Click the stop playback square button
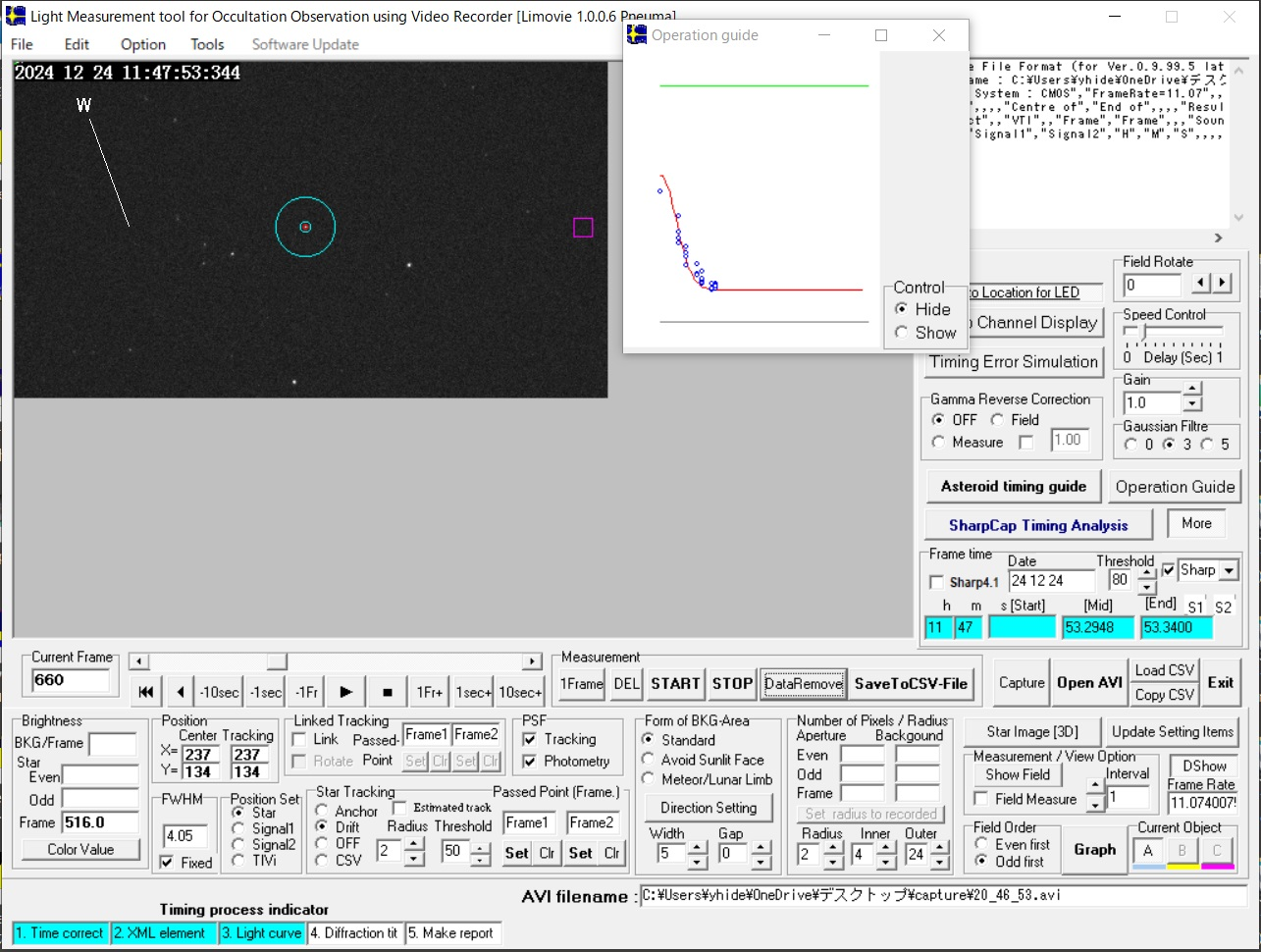Viewport: 1261px width, 952px height. [387, 692]
